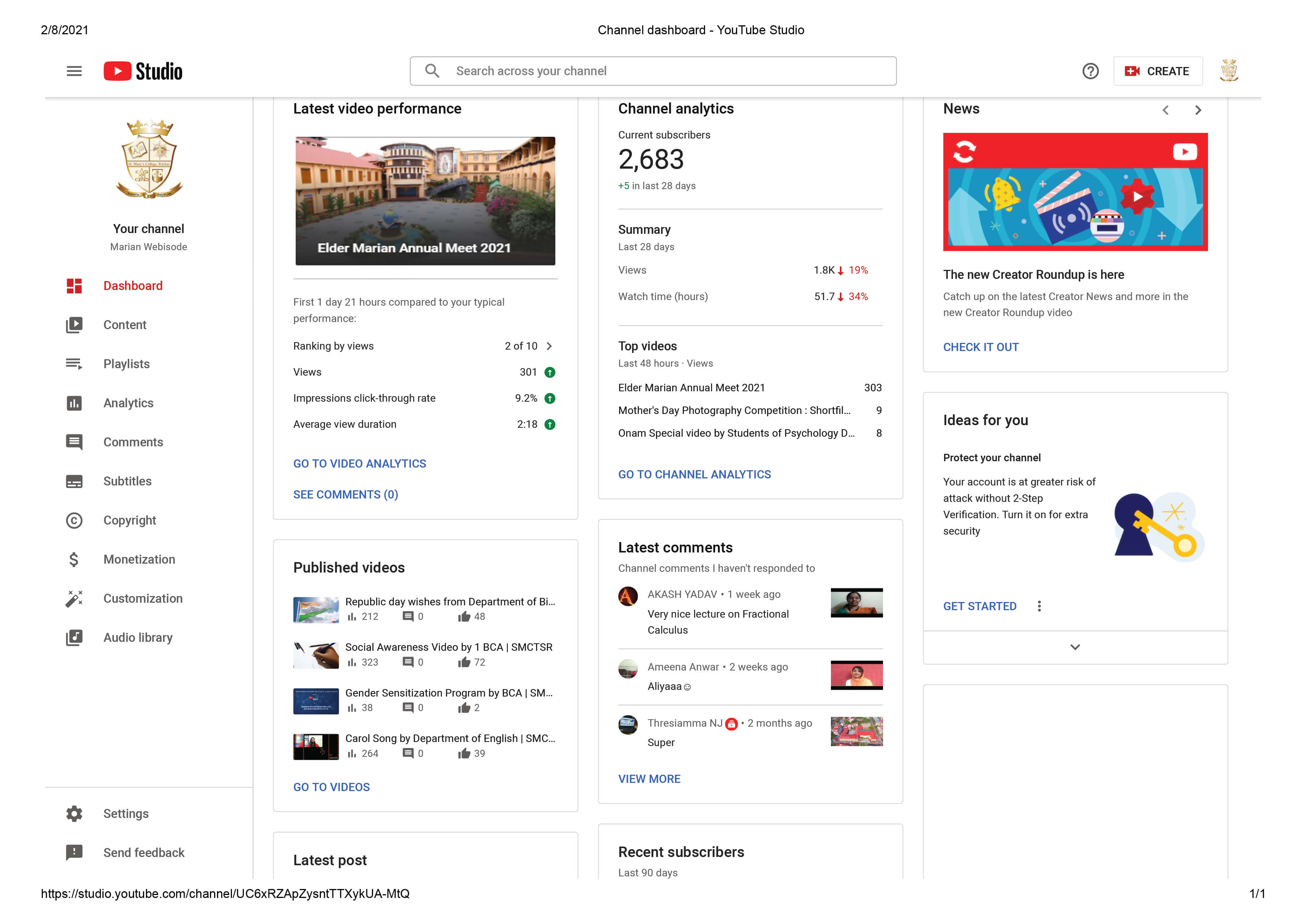The height and width of the screenshot is (924, 1307).
Task: Open the Creator Roundup news image
Action: pos(1075,192)
